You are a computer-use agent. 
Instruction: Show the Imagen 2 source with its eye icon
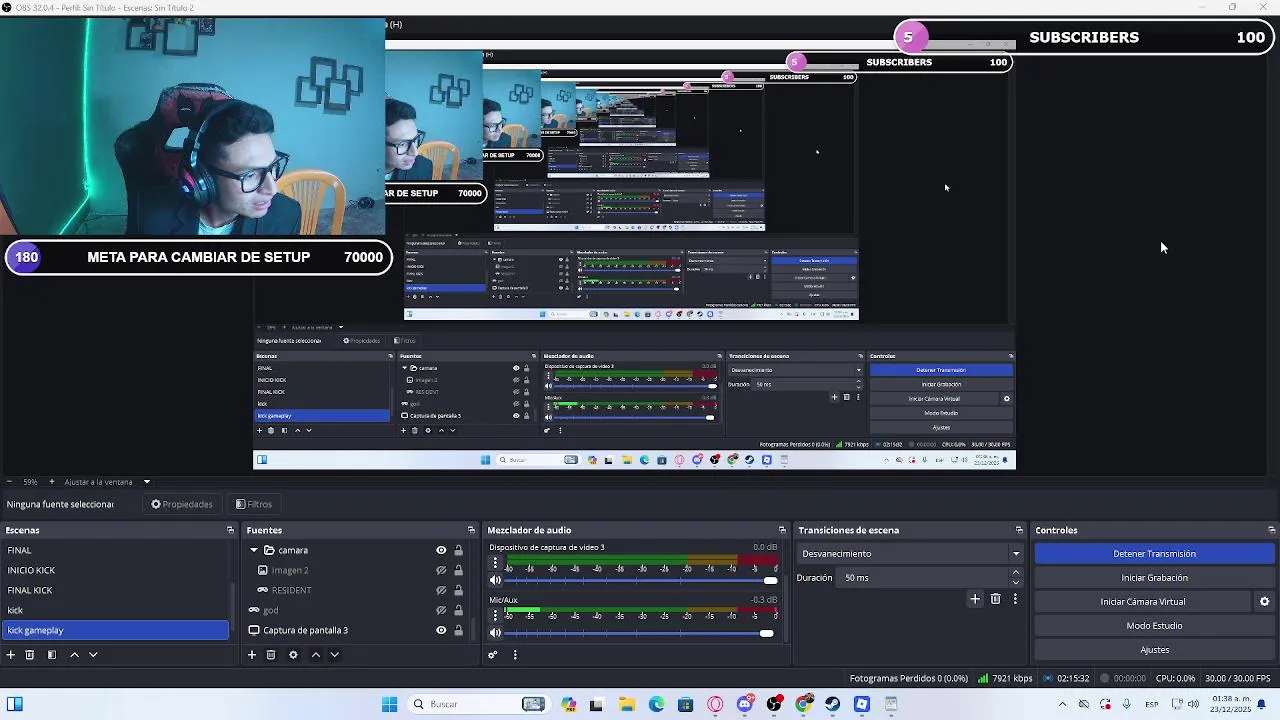[x=441, y=570]
